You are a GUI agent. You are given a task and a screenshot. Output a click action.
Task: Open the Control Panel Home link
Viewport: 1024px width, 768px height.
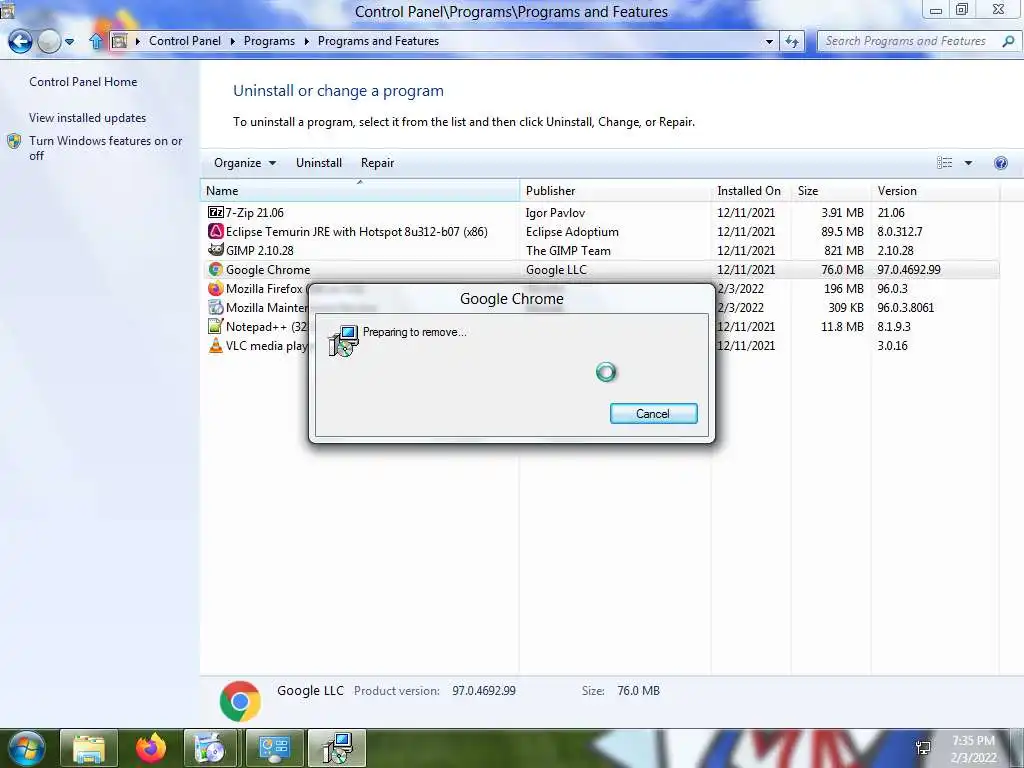pos(83,82)
